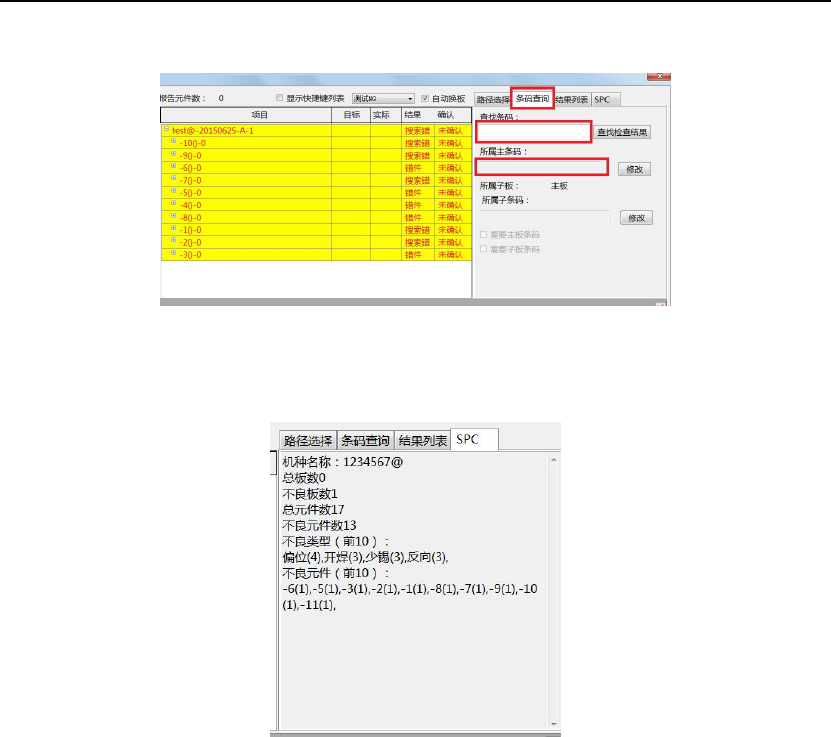831x737 pixels.
Task: Collapse the test@-20150625-A-1 tree node
Action: tap(166, 129)
